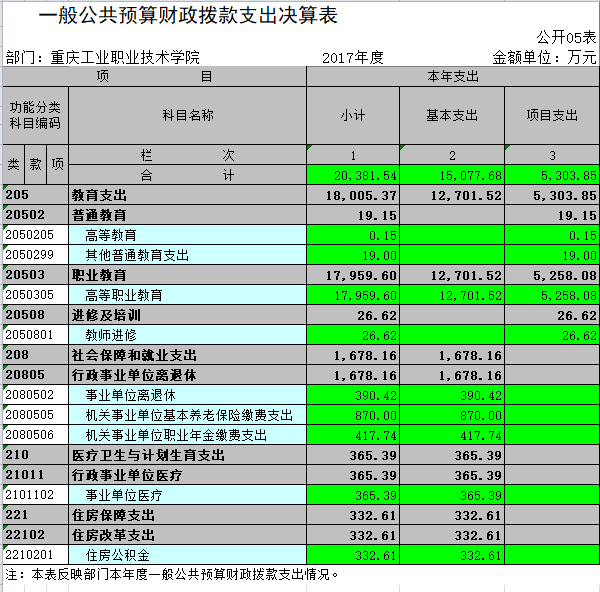Click the 项目支出 column header
Screen dimensions: 600x592
click(552, 115)
